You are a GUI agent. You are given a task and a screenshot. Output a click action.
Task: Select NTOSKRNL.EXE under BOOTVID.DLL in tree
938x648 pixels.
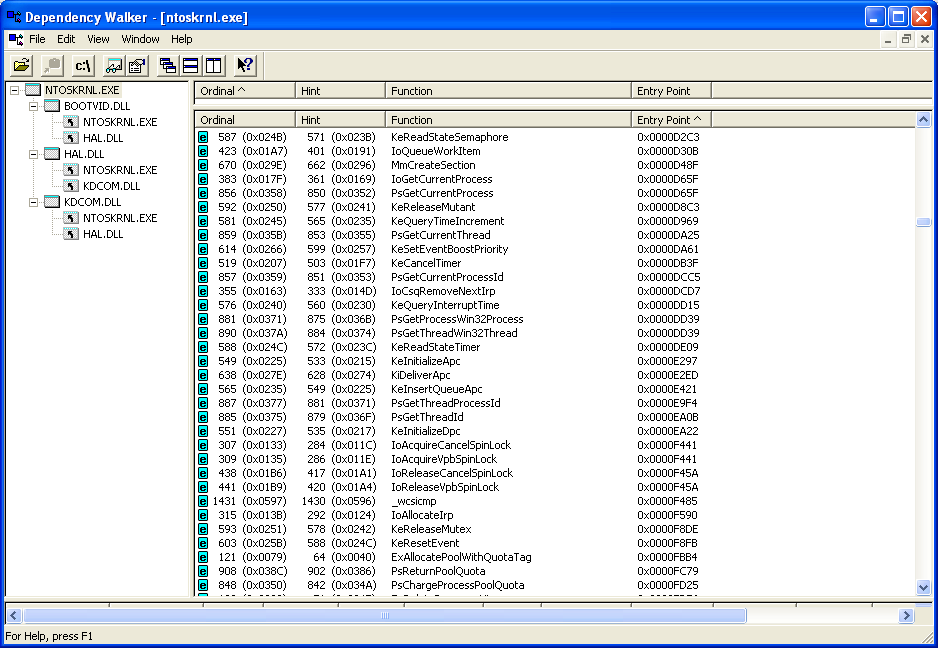[120, 122]
